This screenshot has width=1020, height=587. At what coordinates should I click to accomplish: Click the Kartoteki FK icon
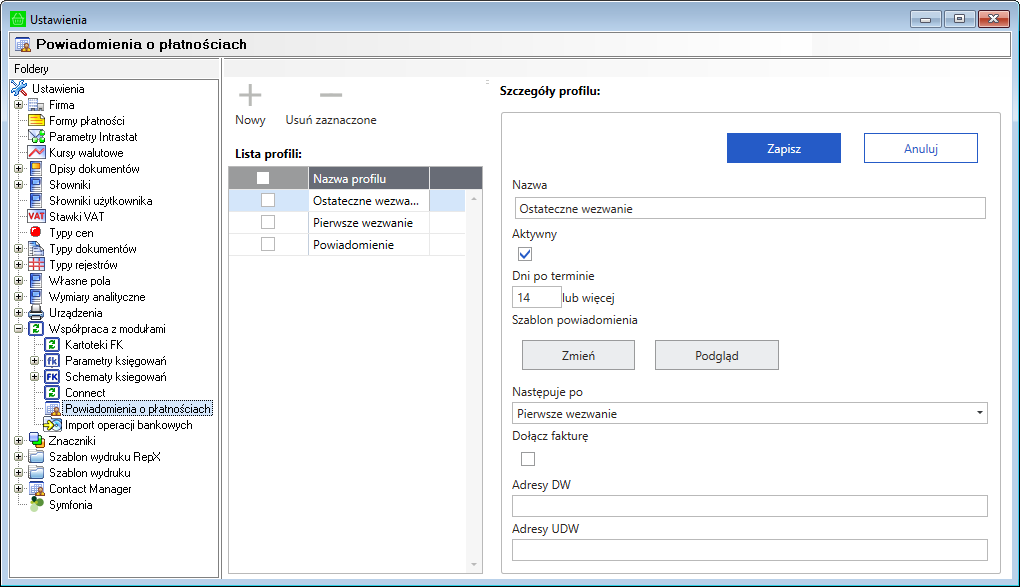pyautogui.click(x=52, y=345)
